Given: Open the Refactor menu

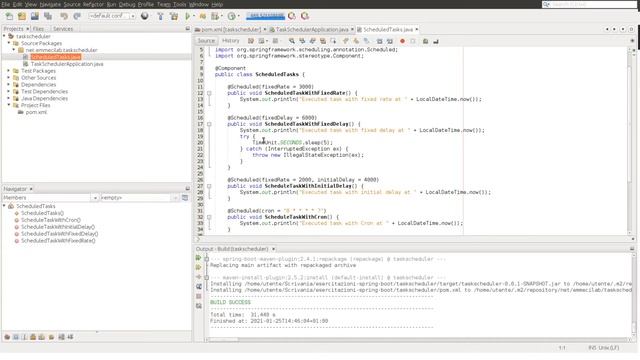Looking at the screenshot, I should [93, 4].
